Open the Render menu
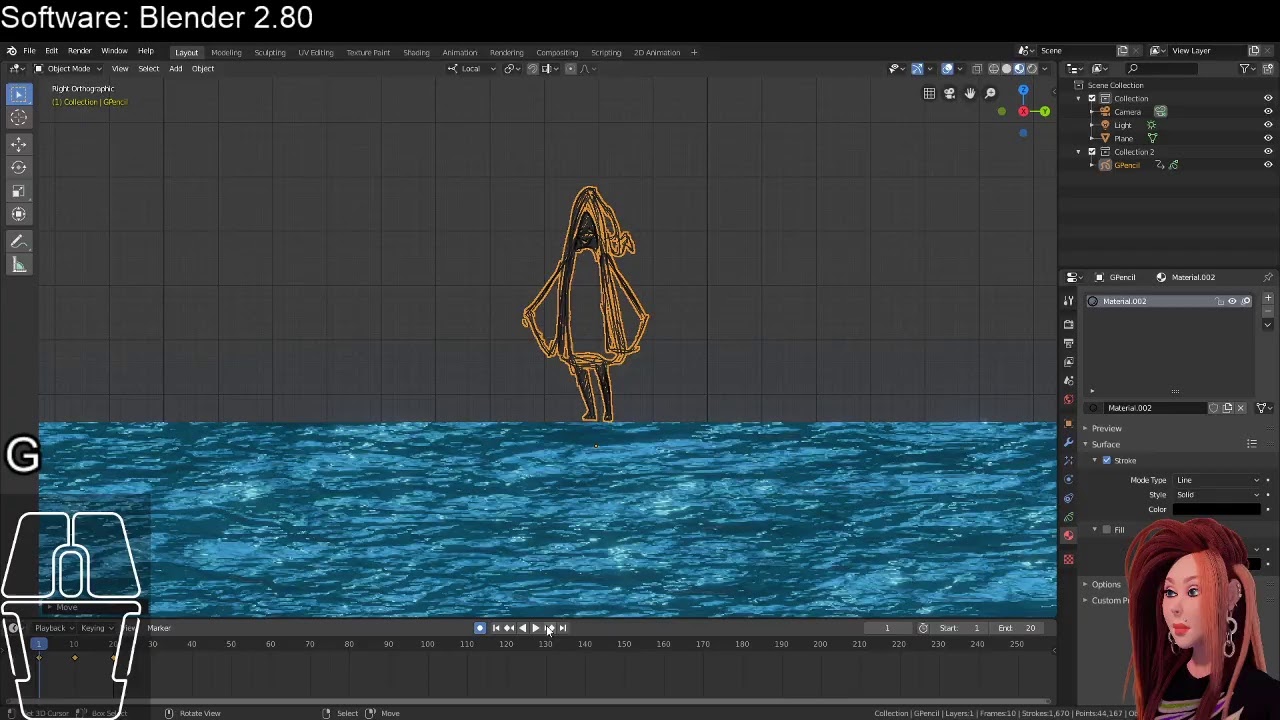This screenshot has height=720, width=1280. click(x=80, y=51)
